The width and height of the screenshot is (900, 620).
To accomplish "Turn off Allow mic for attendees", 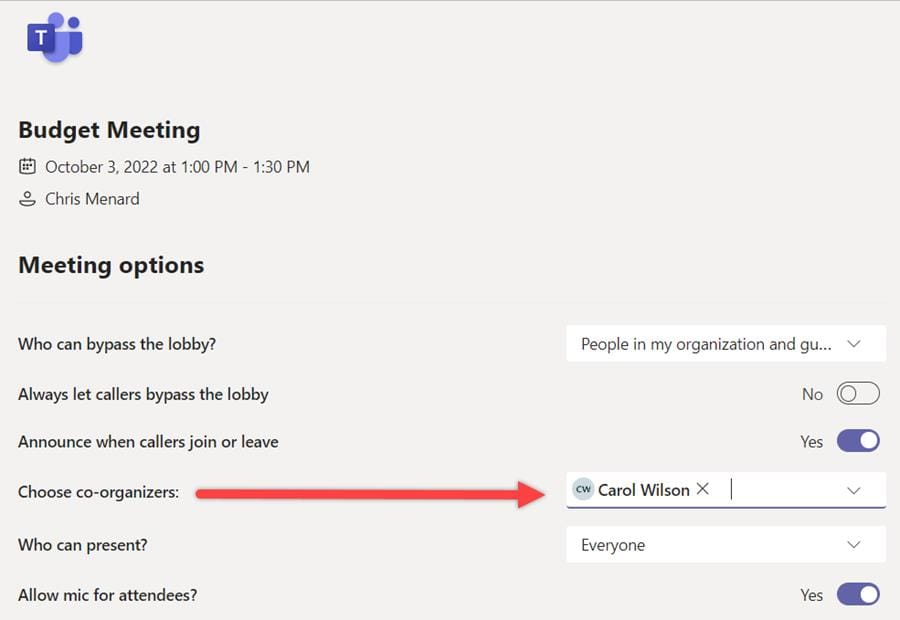I will pyautogui.click(x=858, y=594).
